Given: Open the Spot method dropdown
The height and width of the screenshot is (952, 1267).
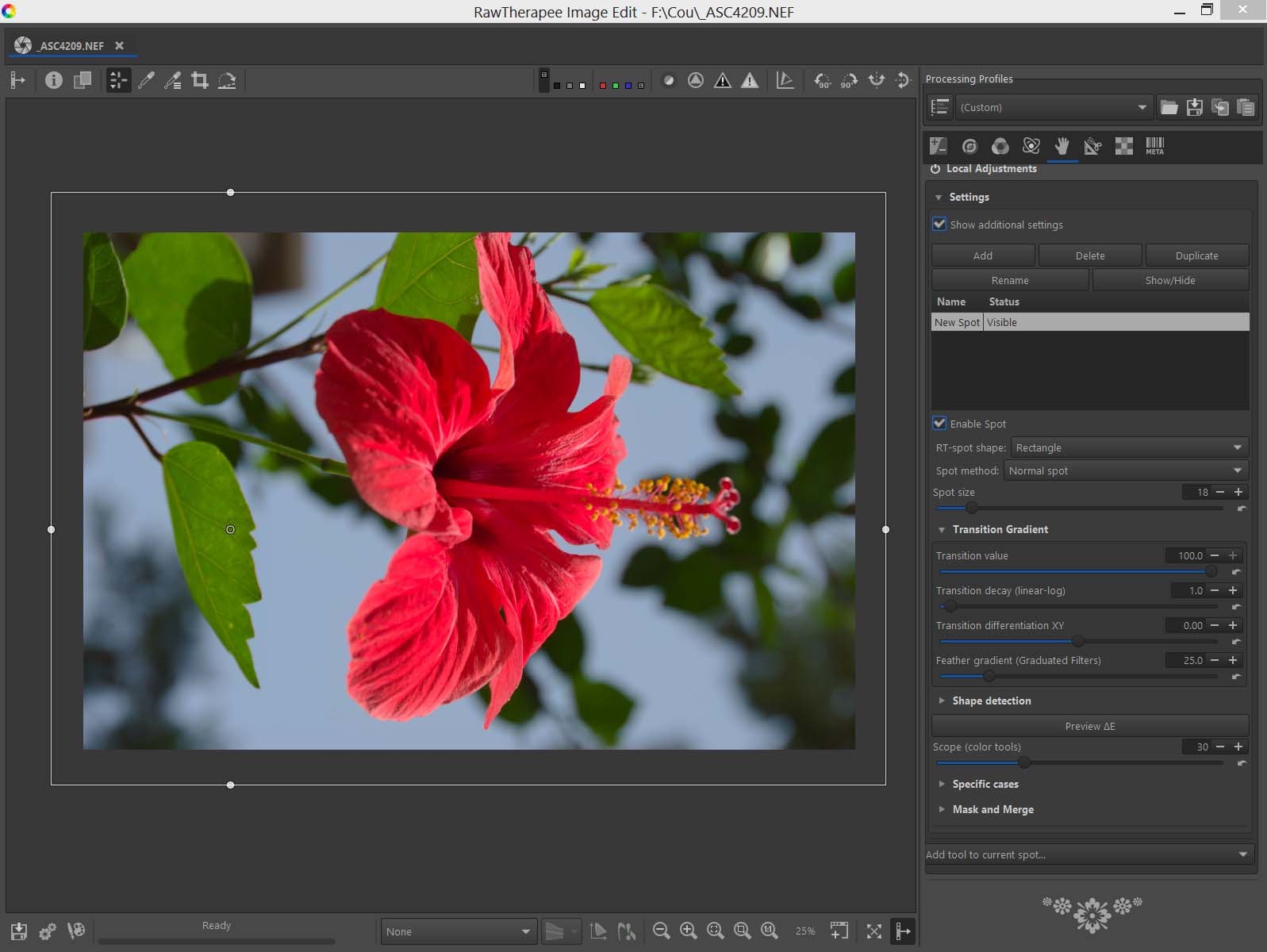Looking at the screenshot, I should 1125,470.
